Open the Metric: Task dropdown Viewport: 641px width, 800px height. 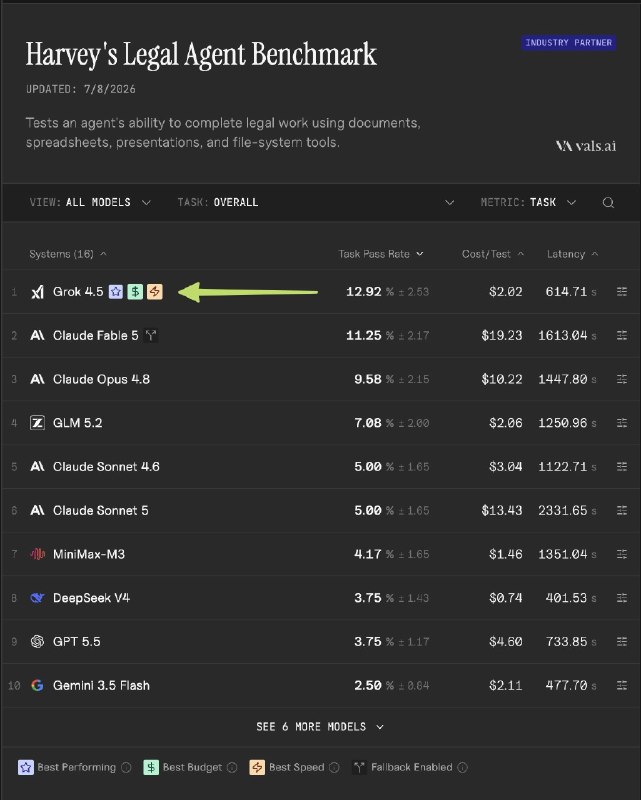click(528, 203)
